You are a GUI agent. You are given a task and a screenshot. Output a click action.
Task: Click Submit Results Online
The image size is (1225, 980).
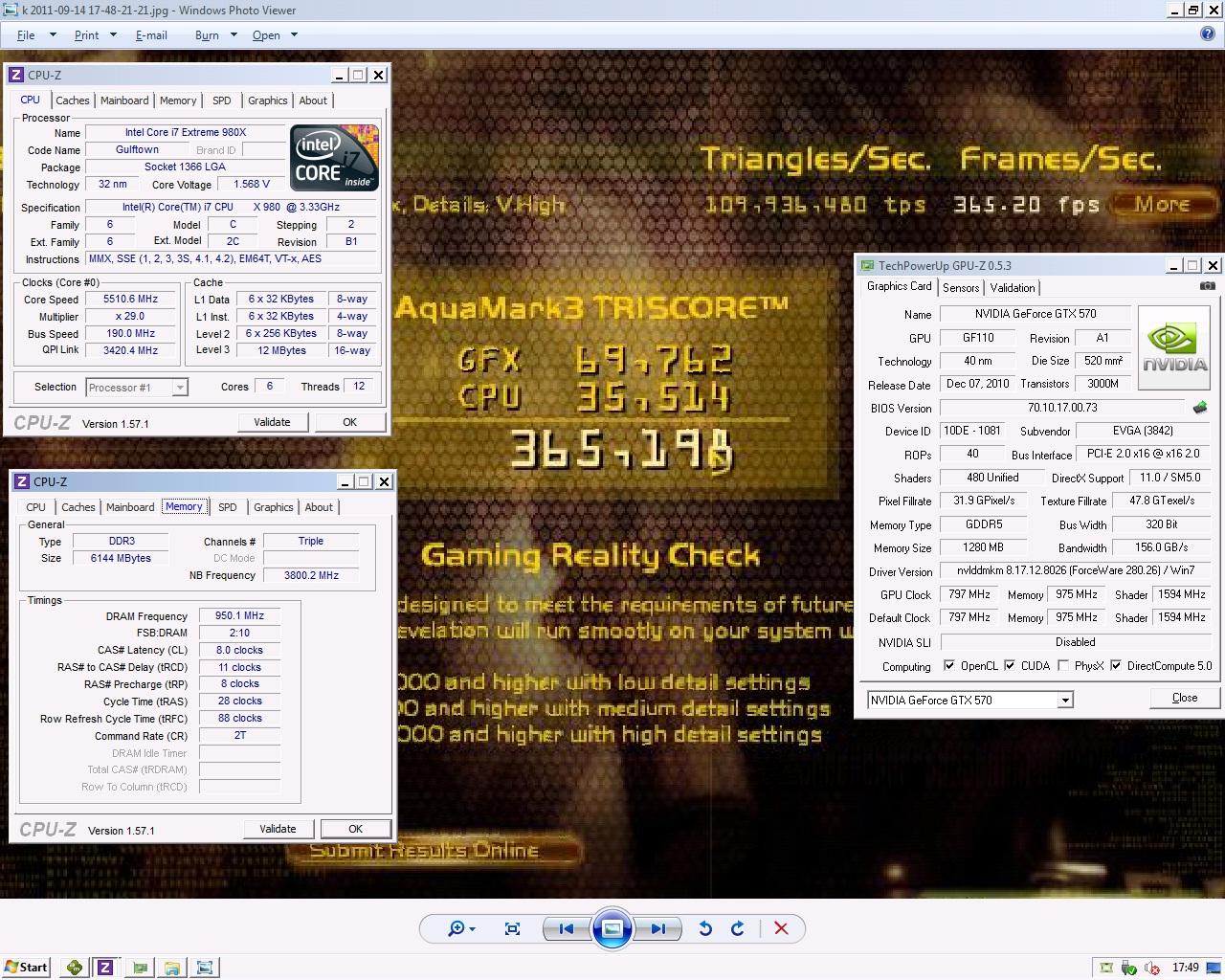(424, 851)
